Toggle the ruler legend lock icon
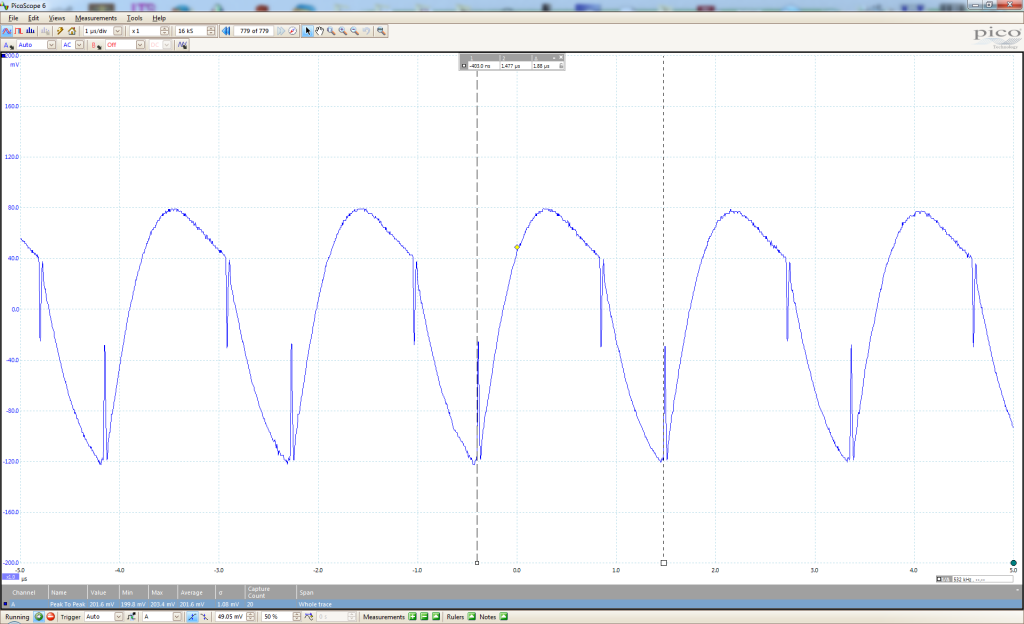Image resolution: width=1024 pixels, height=624 pixels. (x=561, y=66)
